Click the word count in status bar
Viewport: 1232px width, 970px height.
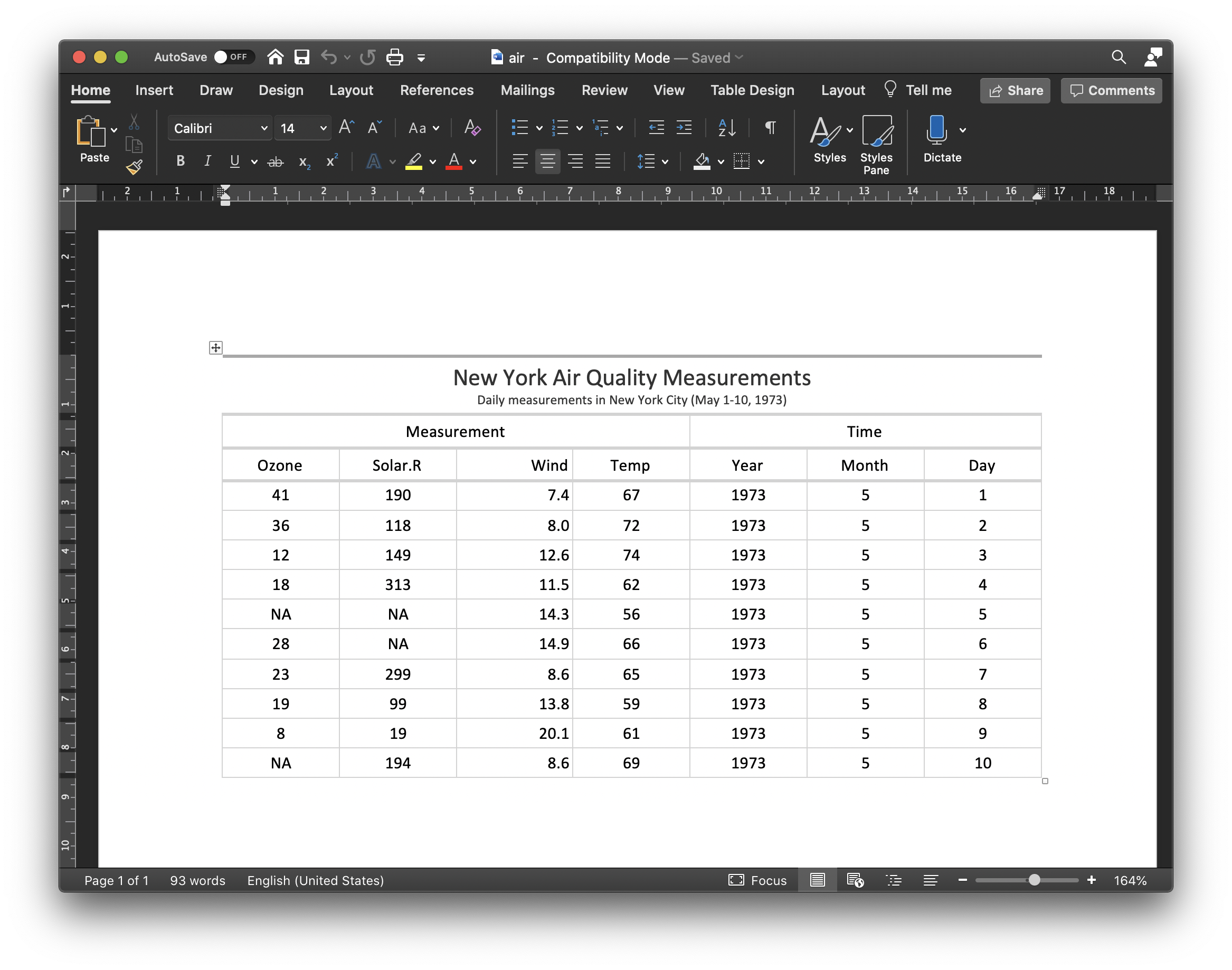coord(196,880)
